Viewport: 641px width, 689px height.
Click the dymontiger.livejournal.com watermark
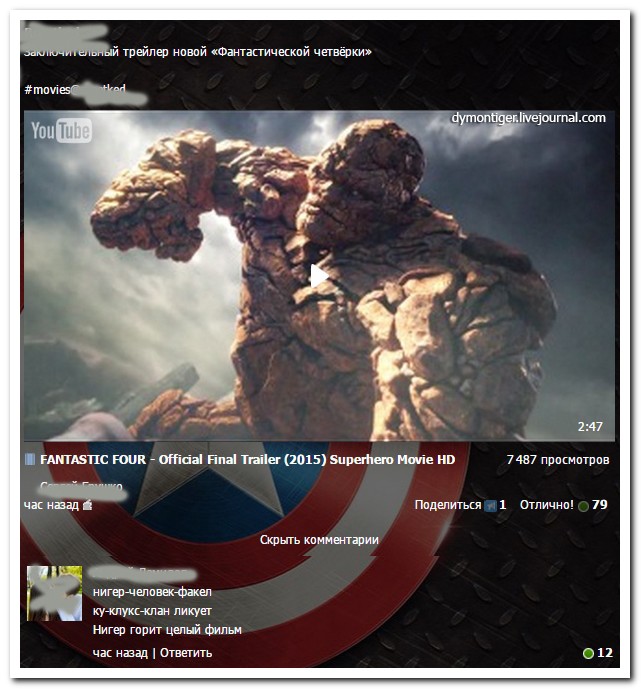pyautogui.click(x=528, y=118)
